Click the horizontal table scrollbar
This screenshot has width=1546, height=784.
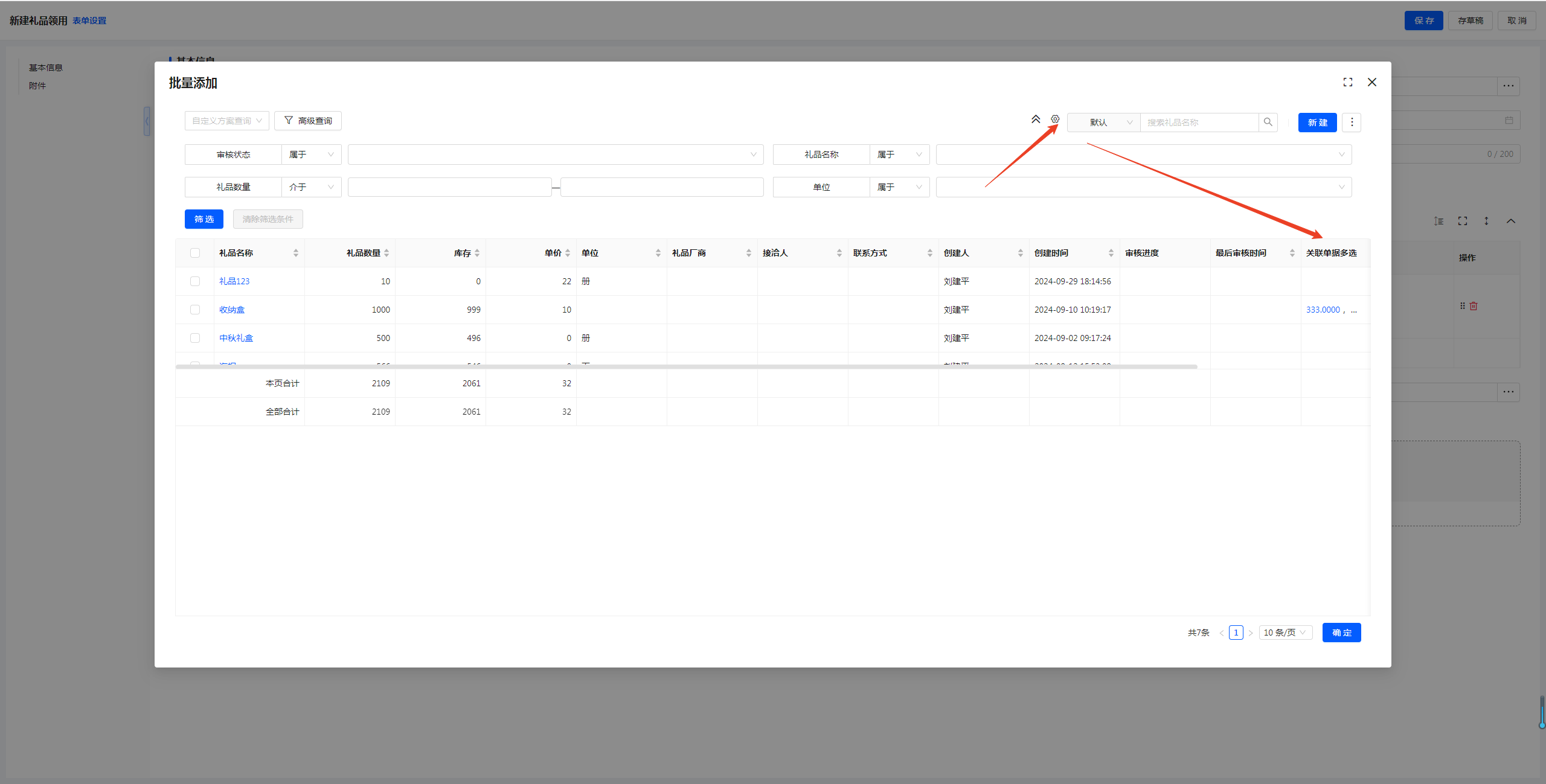pyautogui.click(x=687, y=366)
